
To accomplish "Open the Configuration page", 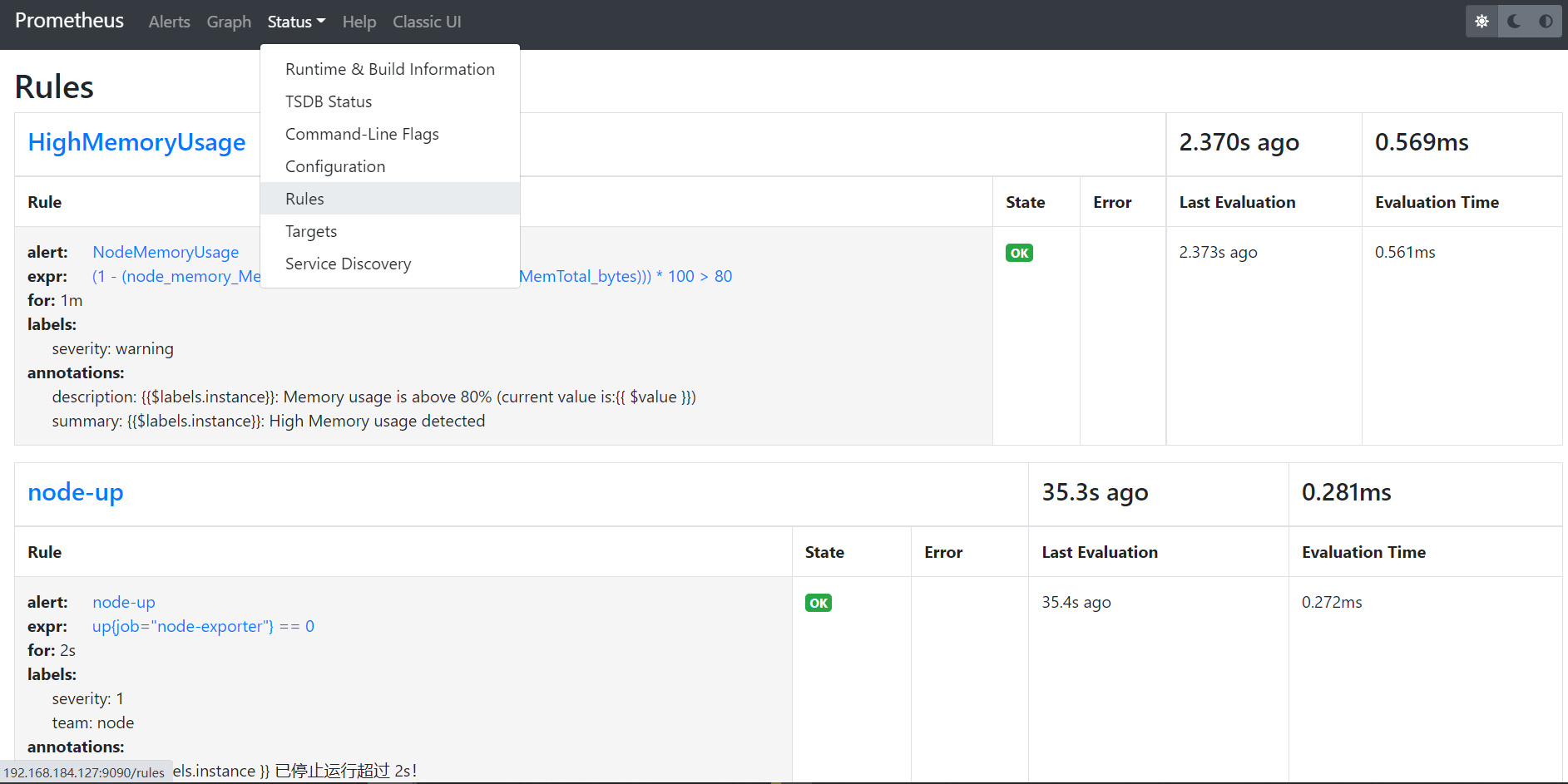I will 335,165.
